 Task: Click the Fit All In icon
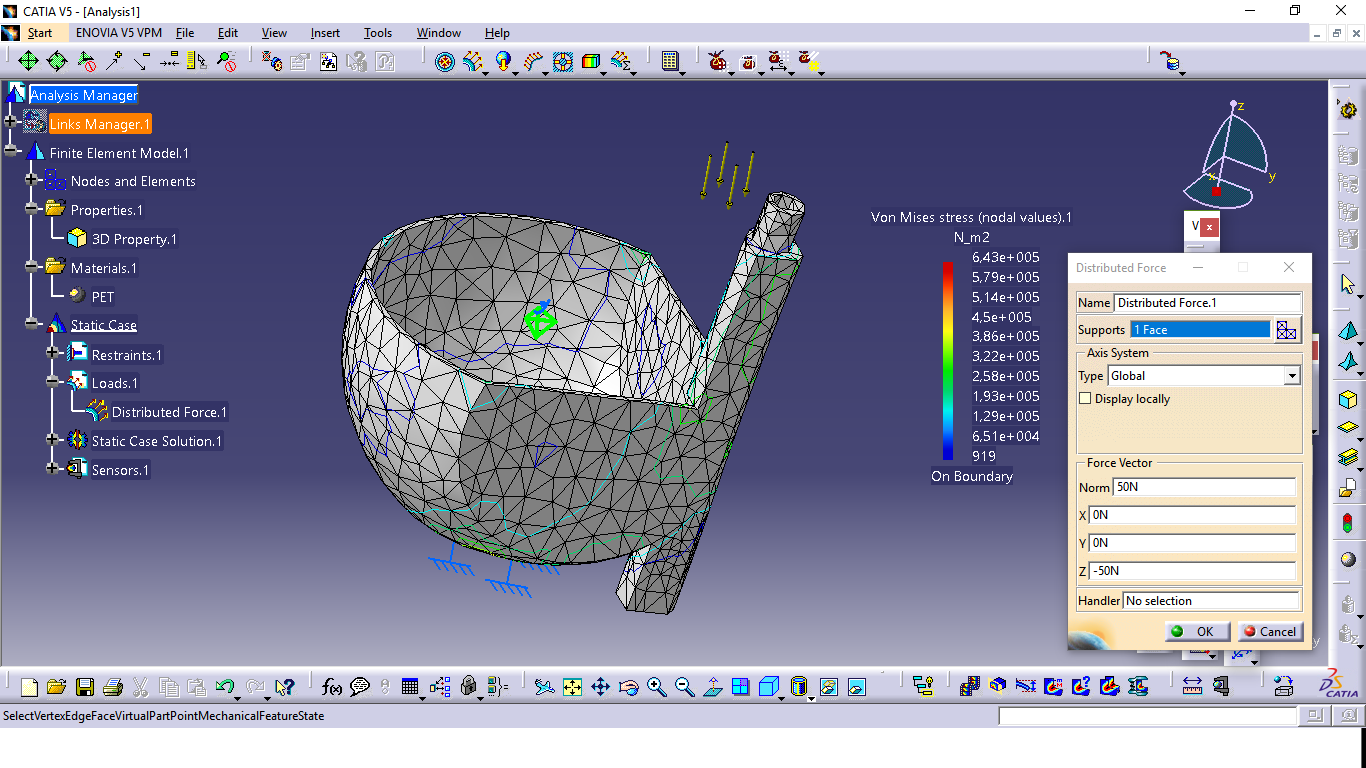tap(572, 687)
